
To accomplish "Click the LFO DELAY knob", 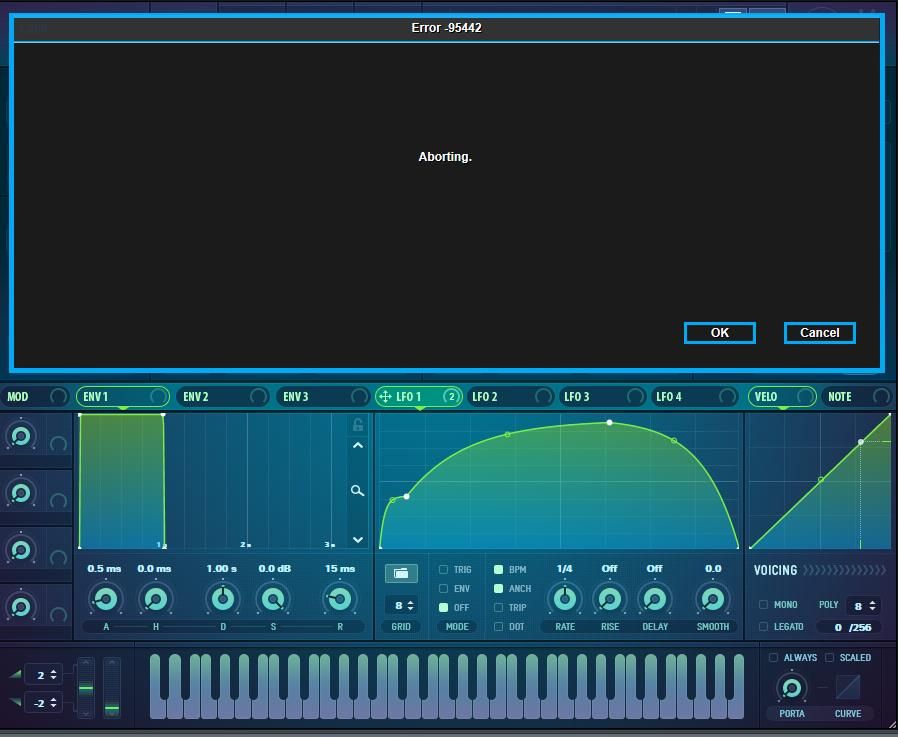I will [655, 599].
